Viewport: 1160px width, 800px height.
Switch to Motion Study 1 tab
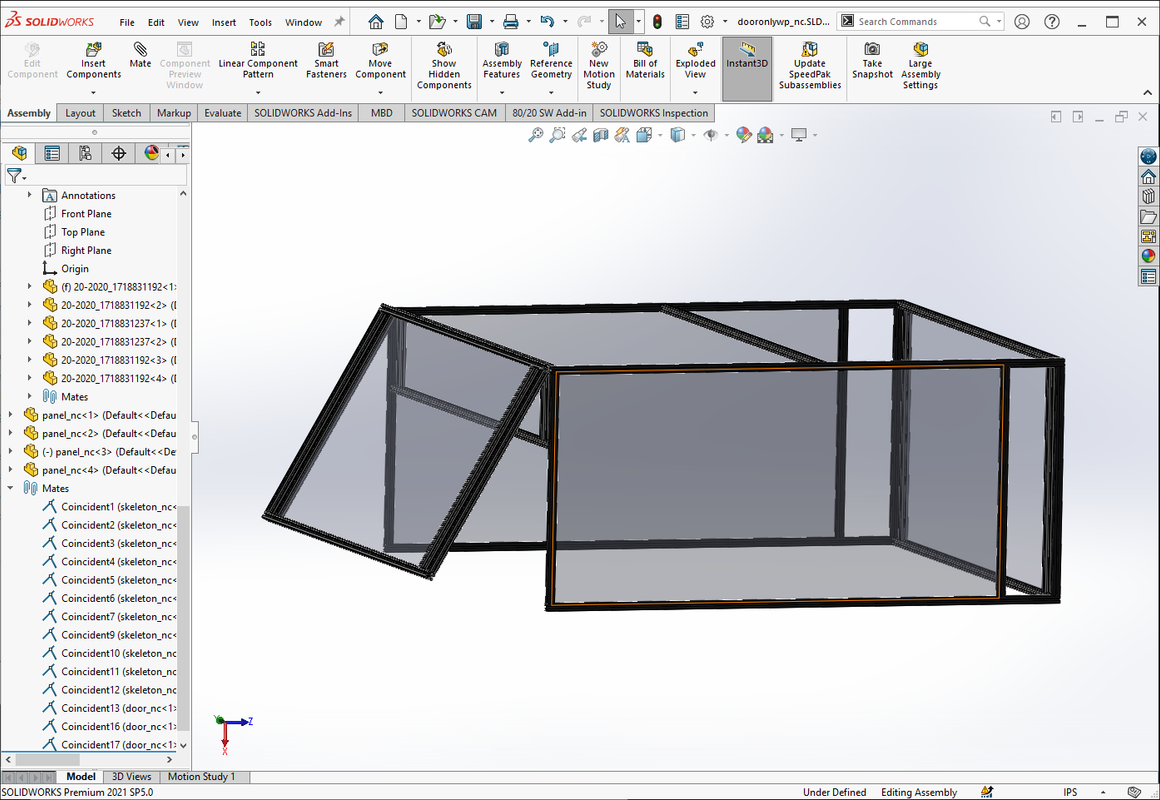point(201,776)
